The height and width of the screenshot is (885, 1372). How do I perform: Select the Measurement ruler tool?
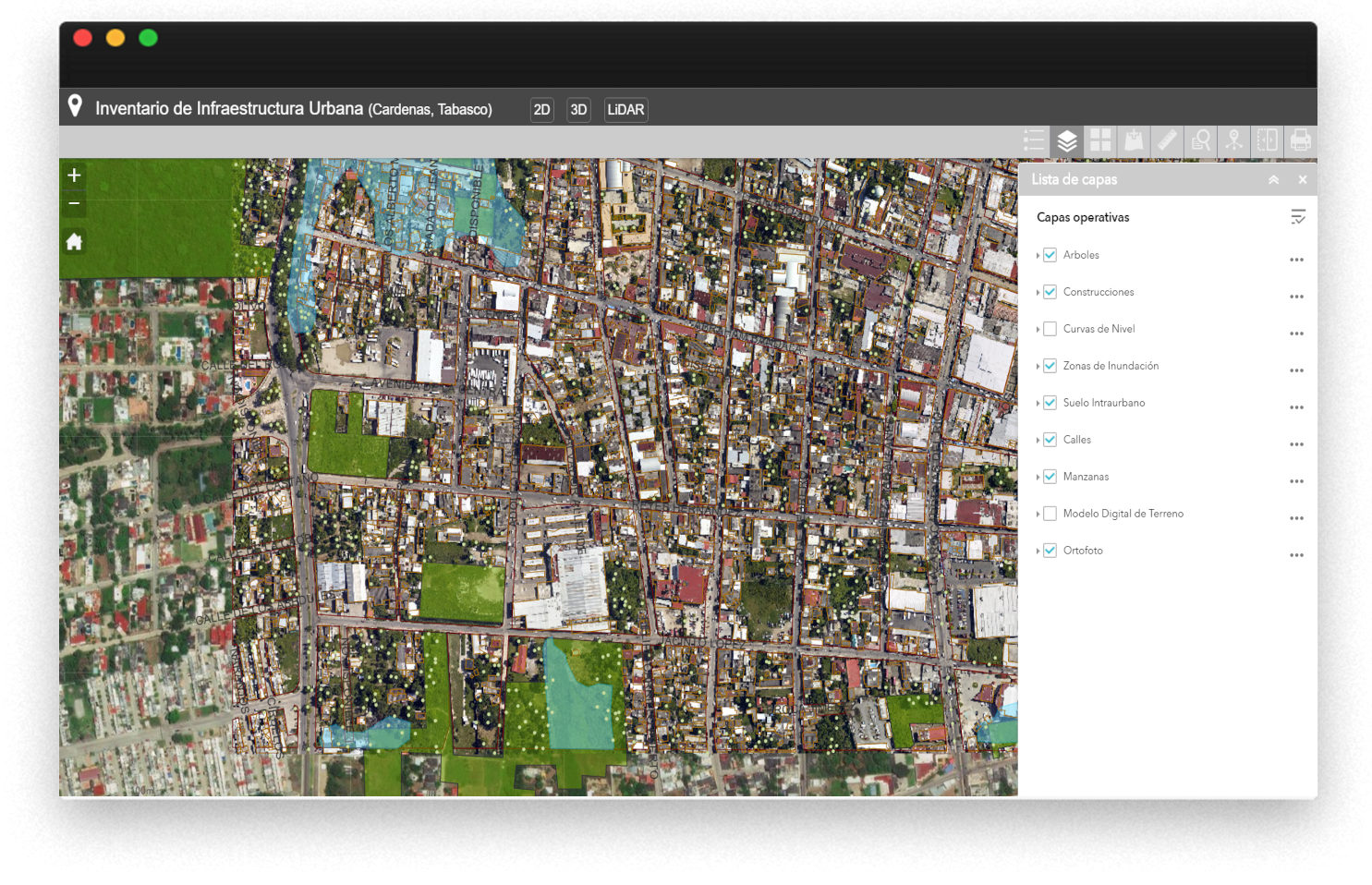click(x=1167, y=140)
